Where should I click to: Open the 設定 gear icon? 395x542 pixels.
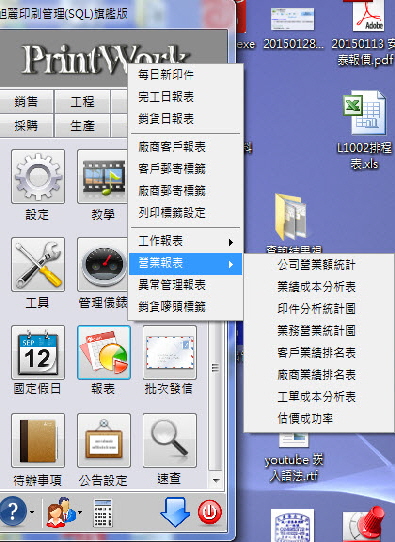click(38, 176)
